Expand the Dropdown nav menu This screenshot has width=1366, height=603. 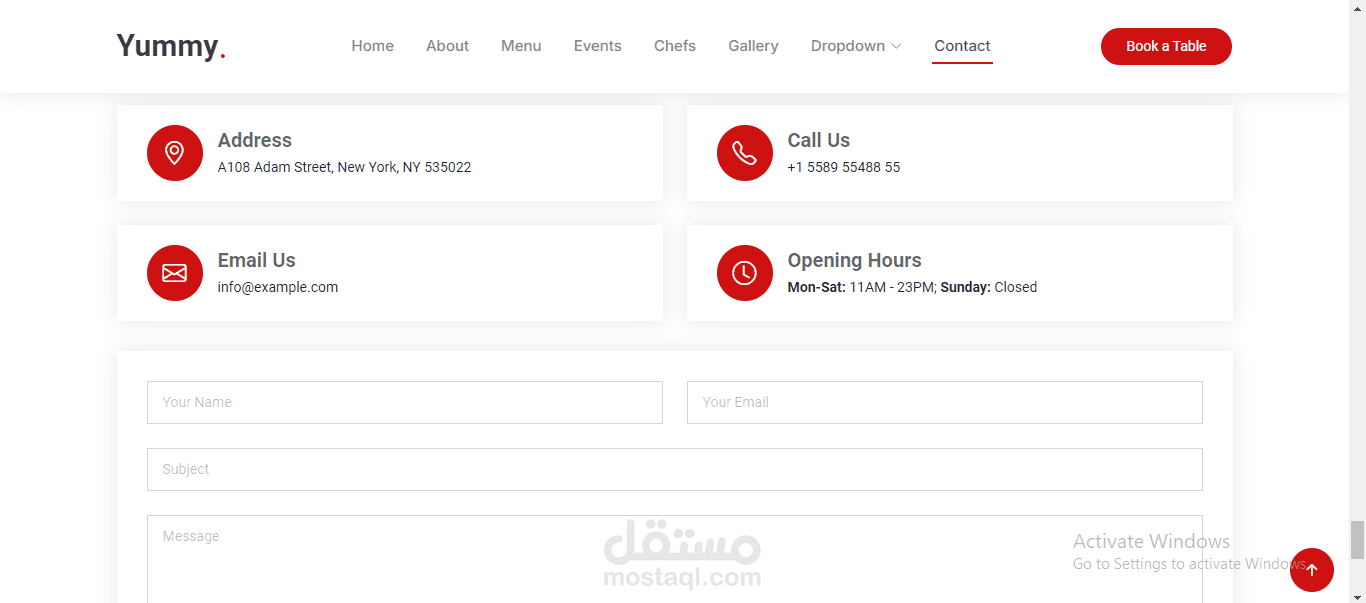tap(856, 46)
